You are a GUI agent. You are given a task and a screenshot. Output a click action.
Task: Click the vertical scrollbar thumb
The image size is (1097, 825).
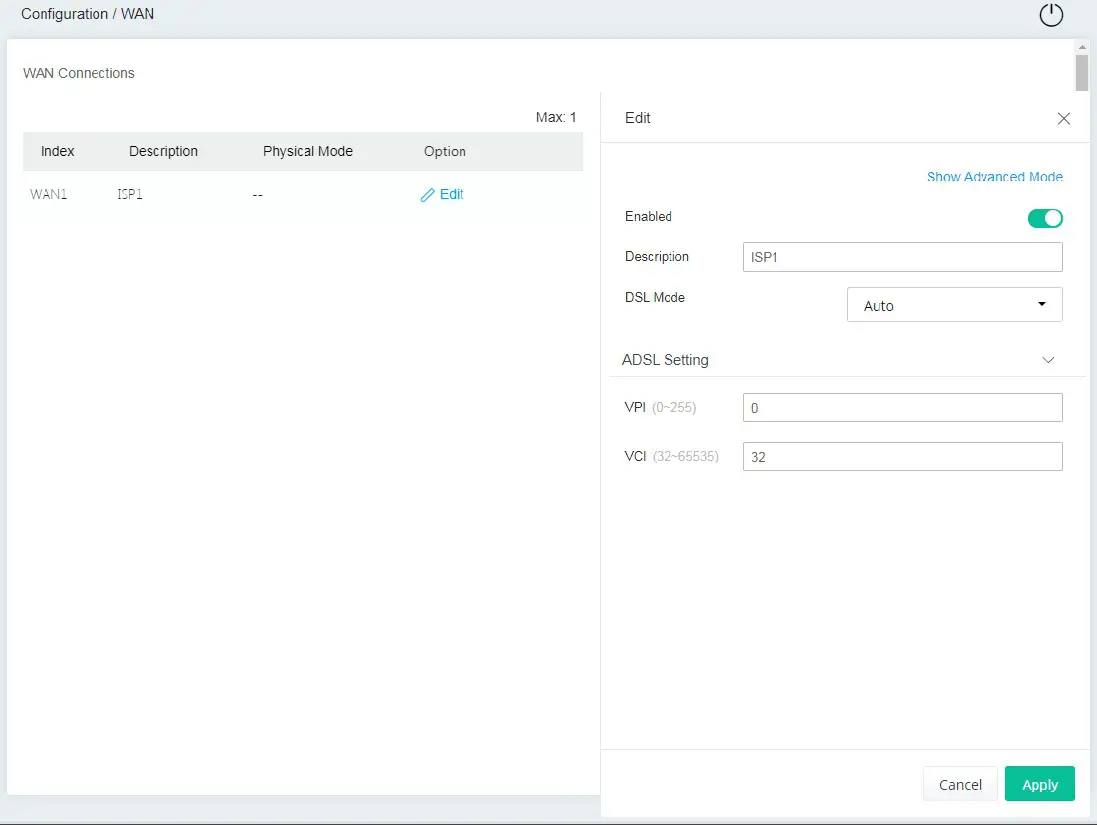click(x=1081, y=73)
